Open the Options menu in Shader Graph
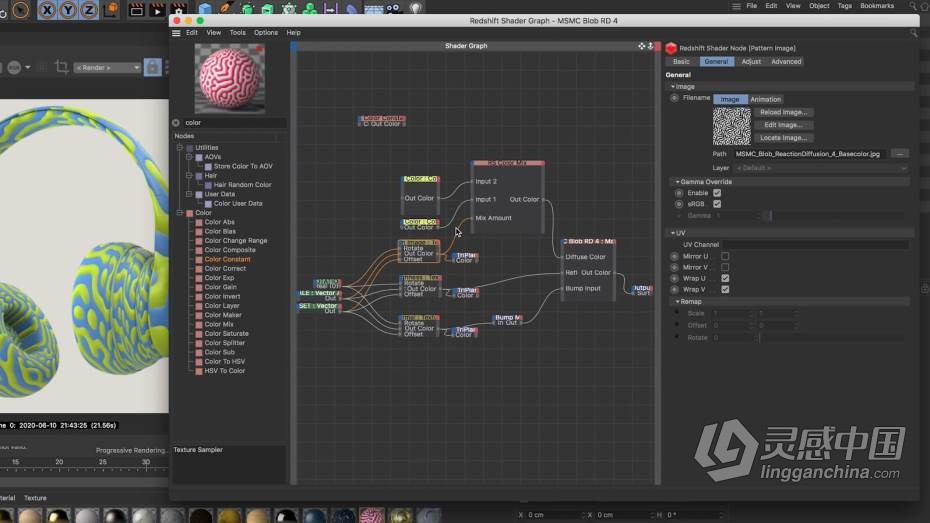 (x=266, y=33)
